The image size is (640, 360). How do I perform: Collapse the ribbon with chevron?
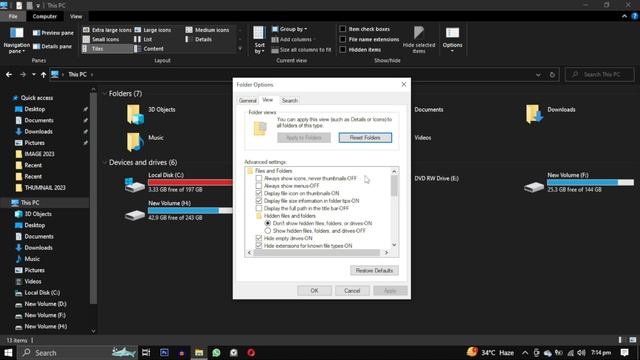624,16
